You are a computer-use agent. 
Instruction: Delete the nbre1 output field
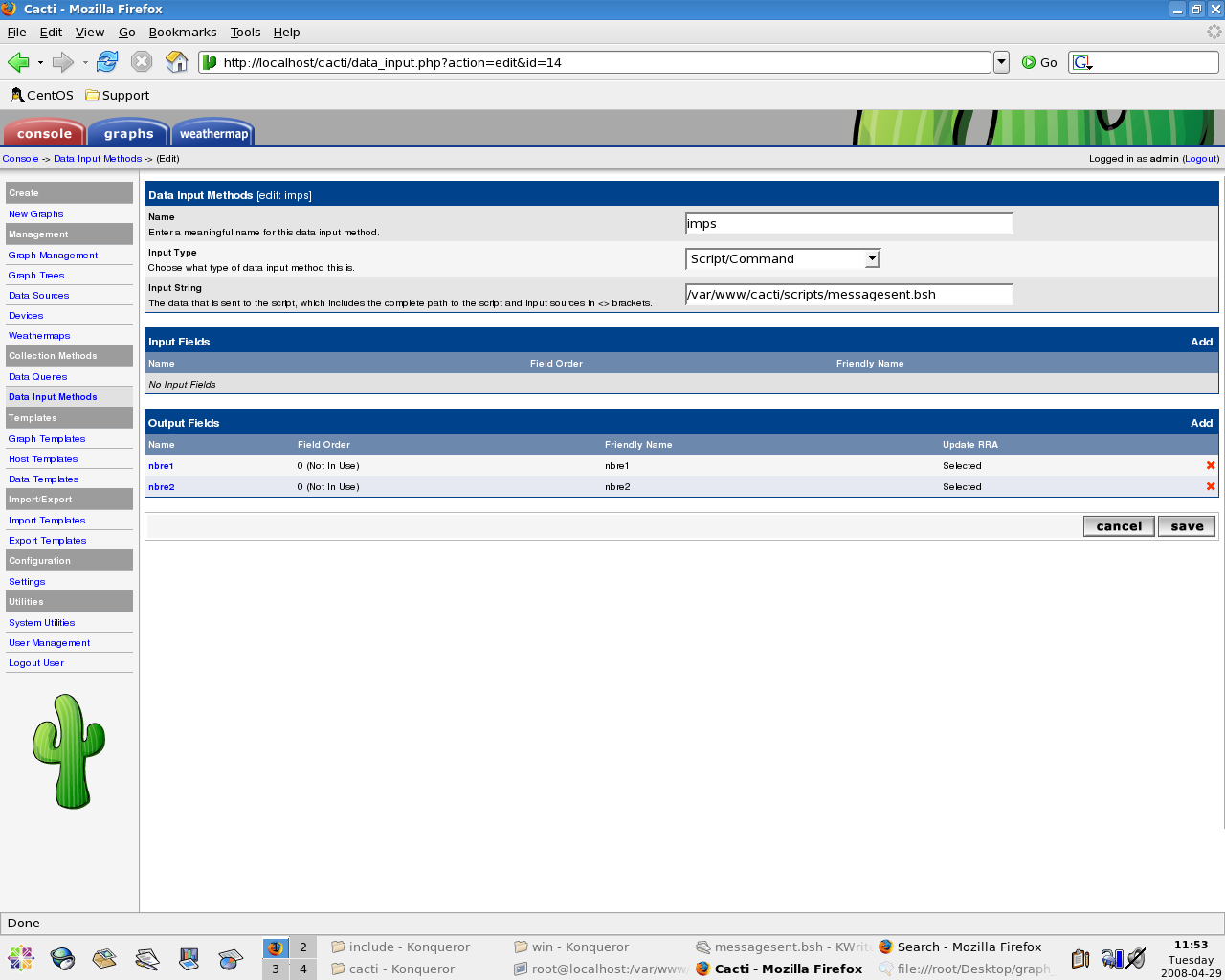point(1211,465)
